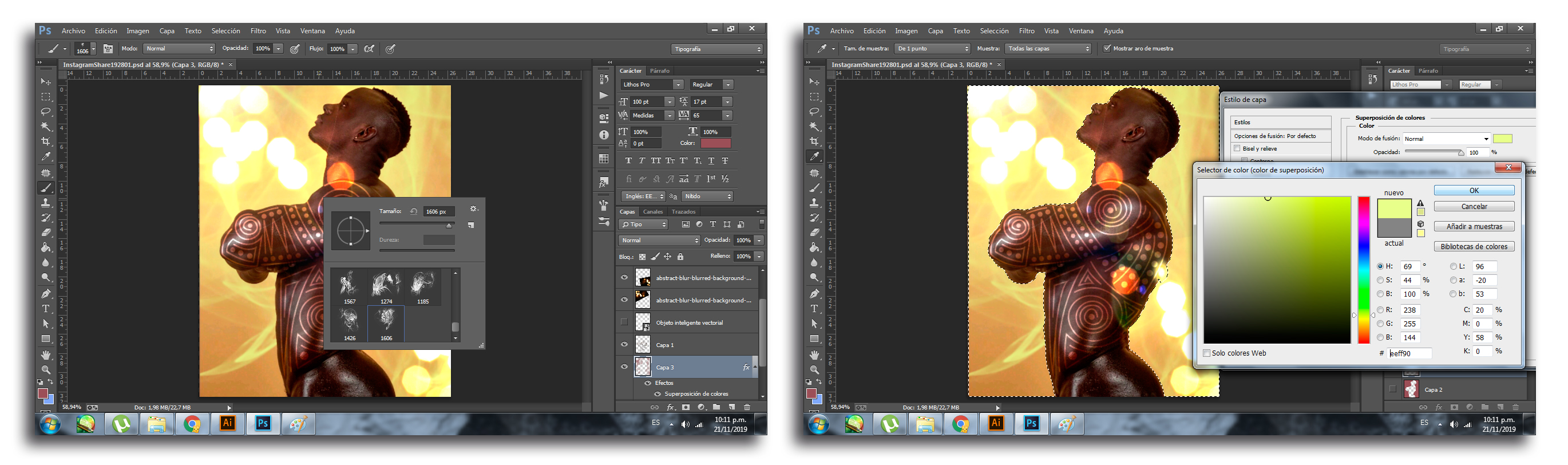Create new layer icon in left Capas panel

[x=732, y=407]
